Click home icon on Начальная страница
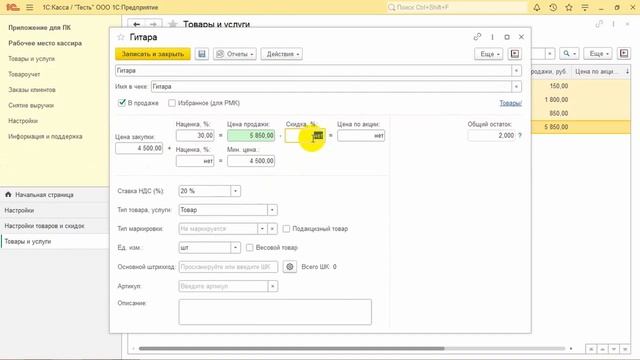The height and width of the screenshot is (360, 640). 8,195
